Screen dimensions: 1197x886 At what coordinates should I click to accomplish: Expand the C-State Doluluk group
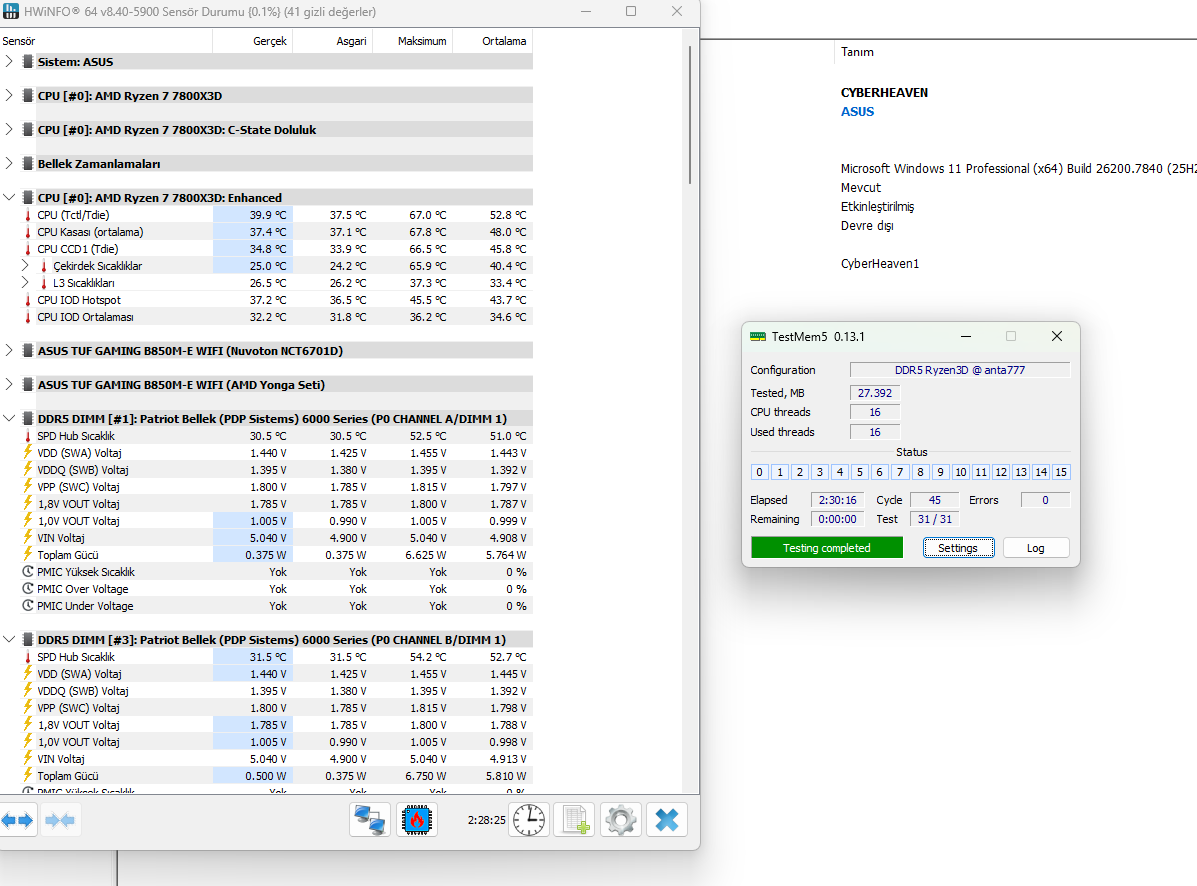point(9,130)
